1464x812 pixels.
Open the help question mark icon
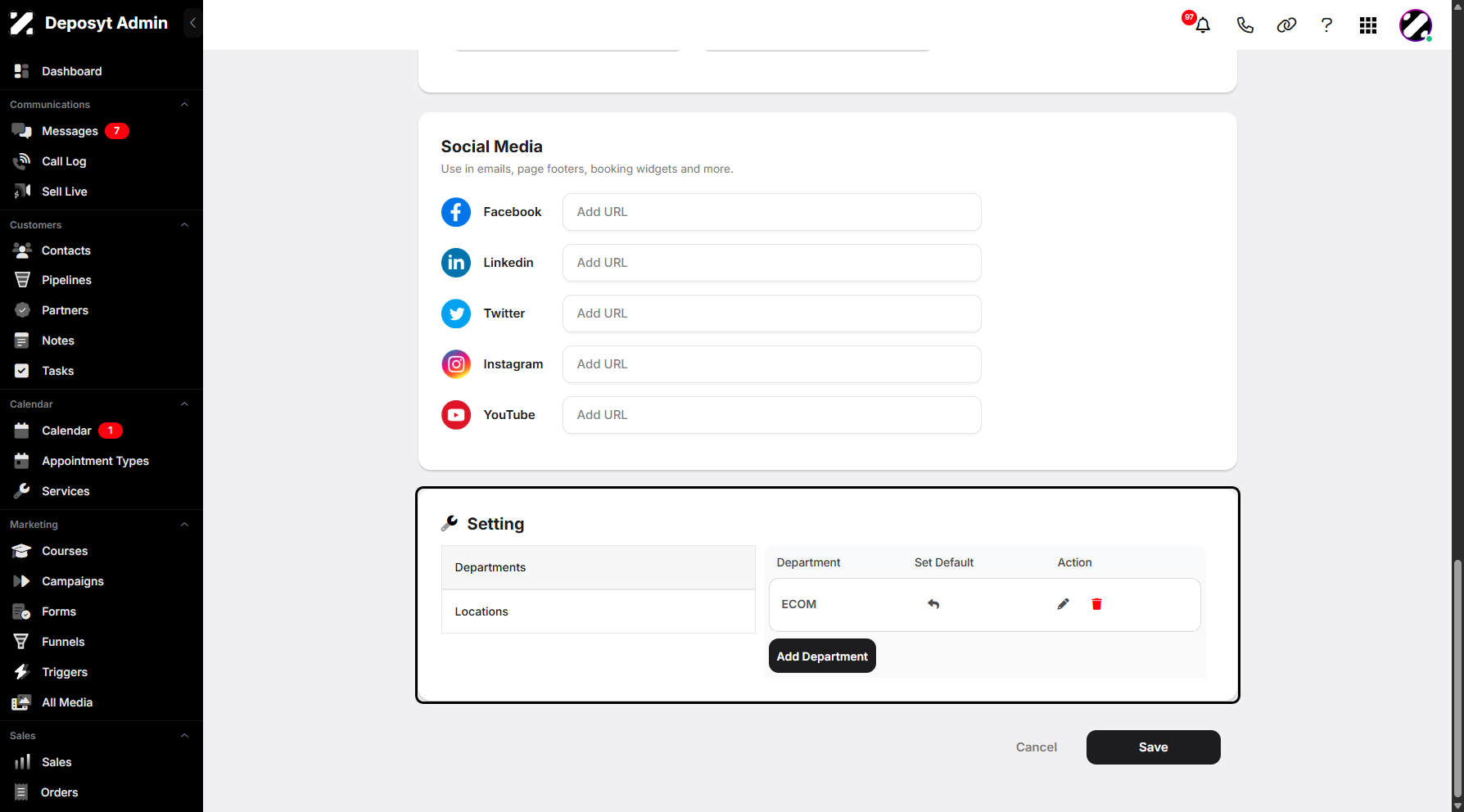pyautogui.click(x=1326, y=25)
